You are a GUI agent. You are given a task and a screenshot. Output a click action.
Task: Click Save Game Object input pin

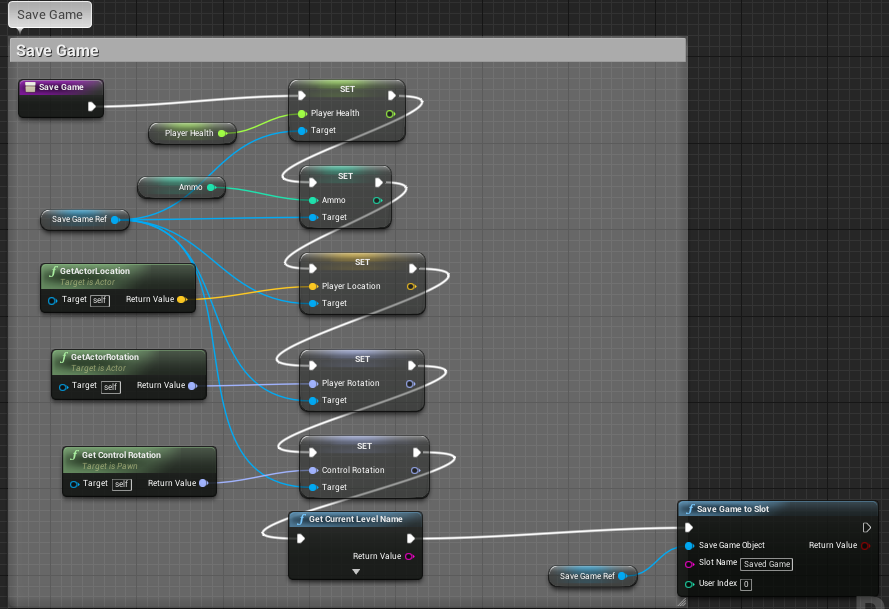[x=689, y=546]
